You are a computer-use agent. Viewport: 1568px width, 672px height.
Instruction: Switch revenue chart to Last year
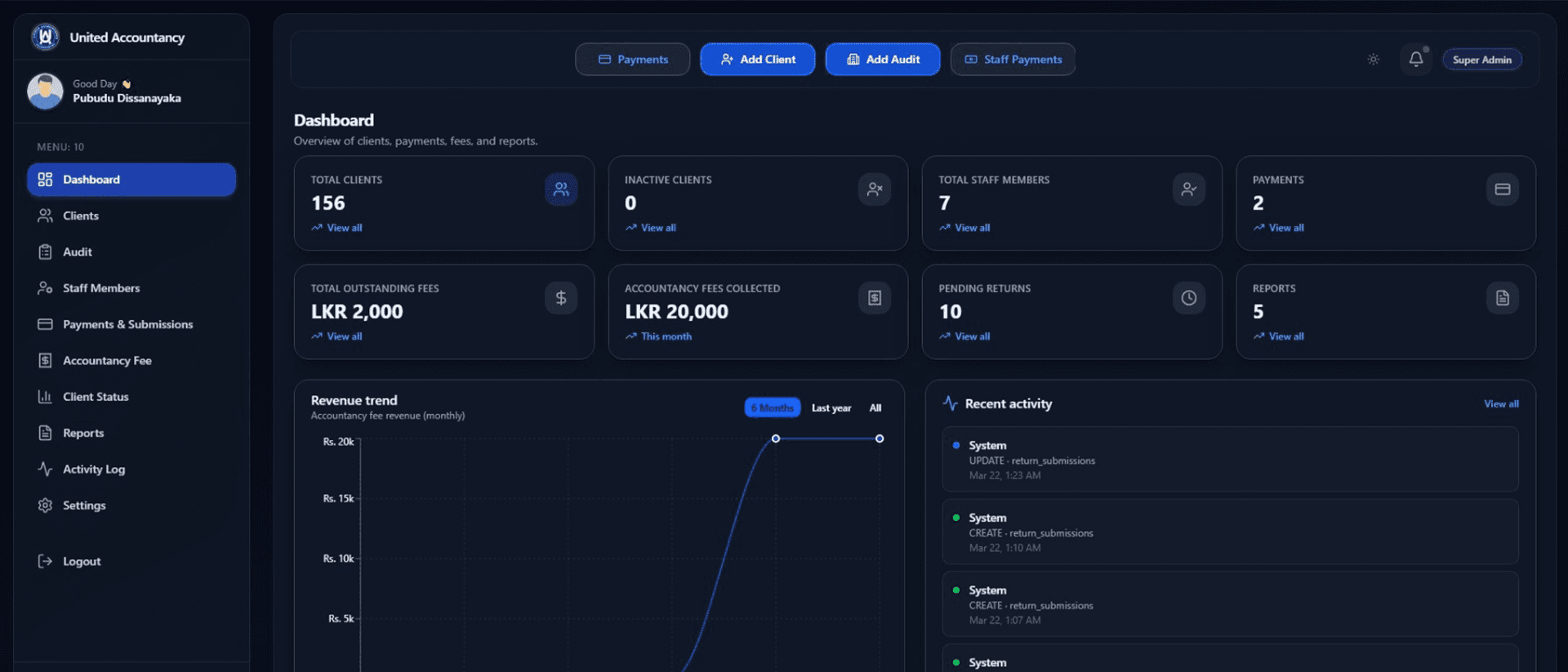[831, 407]
